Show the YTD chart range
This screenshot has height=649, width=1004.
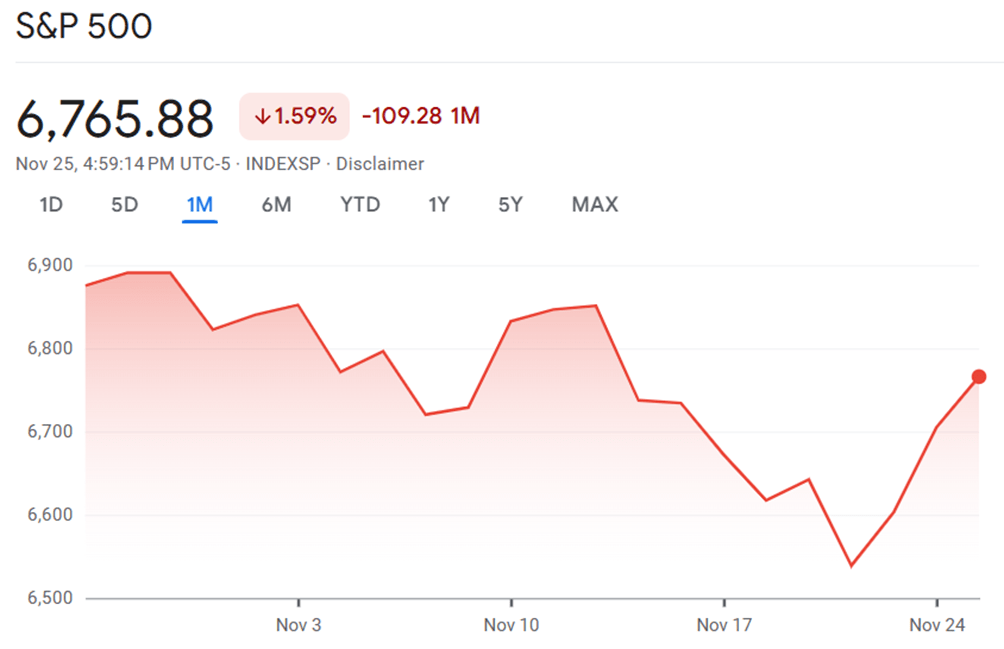click(x=360, y=205)
